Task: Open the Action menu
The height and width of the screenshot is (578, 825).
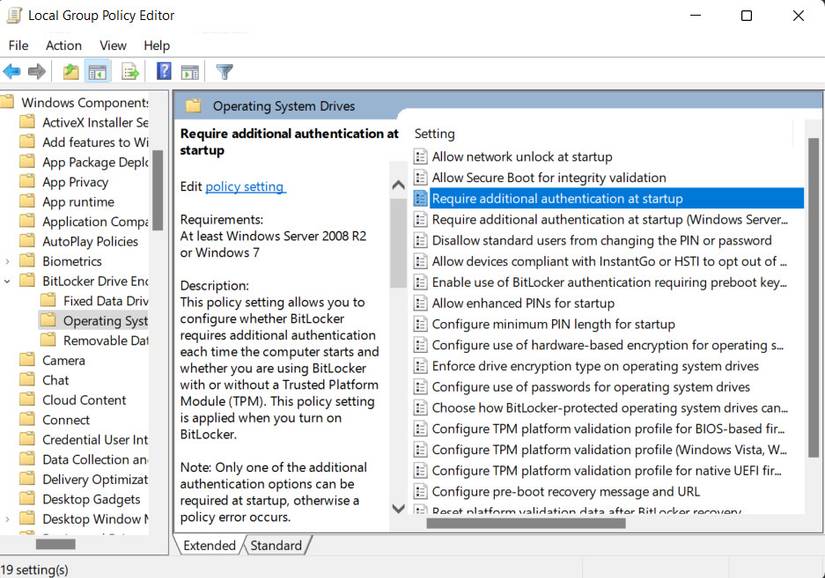Action: tap(63, 45)
